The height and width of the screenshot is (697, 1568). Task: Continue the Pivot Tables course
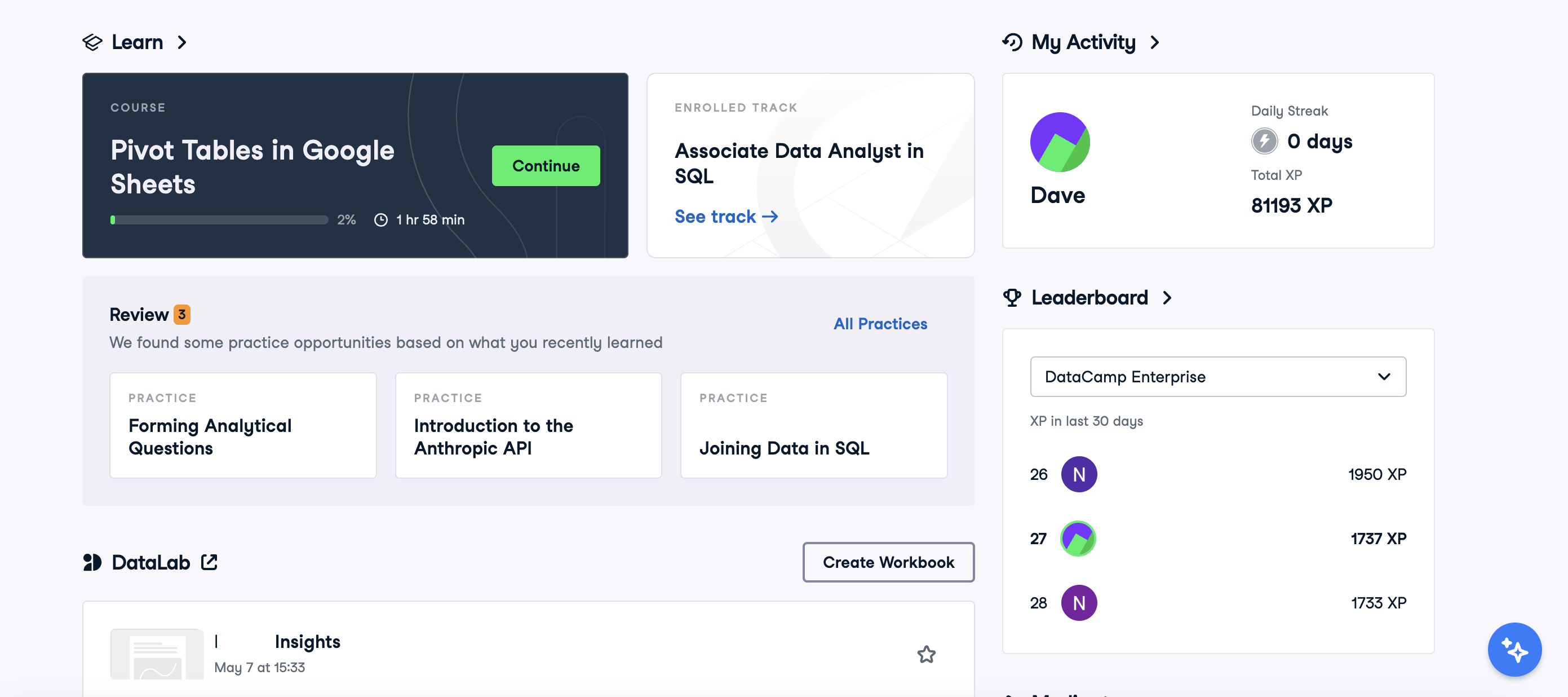(546, 166)
